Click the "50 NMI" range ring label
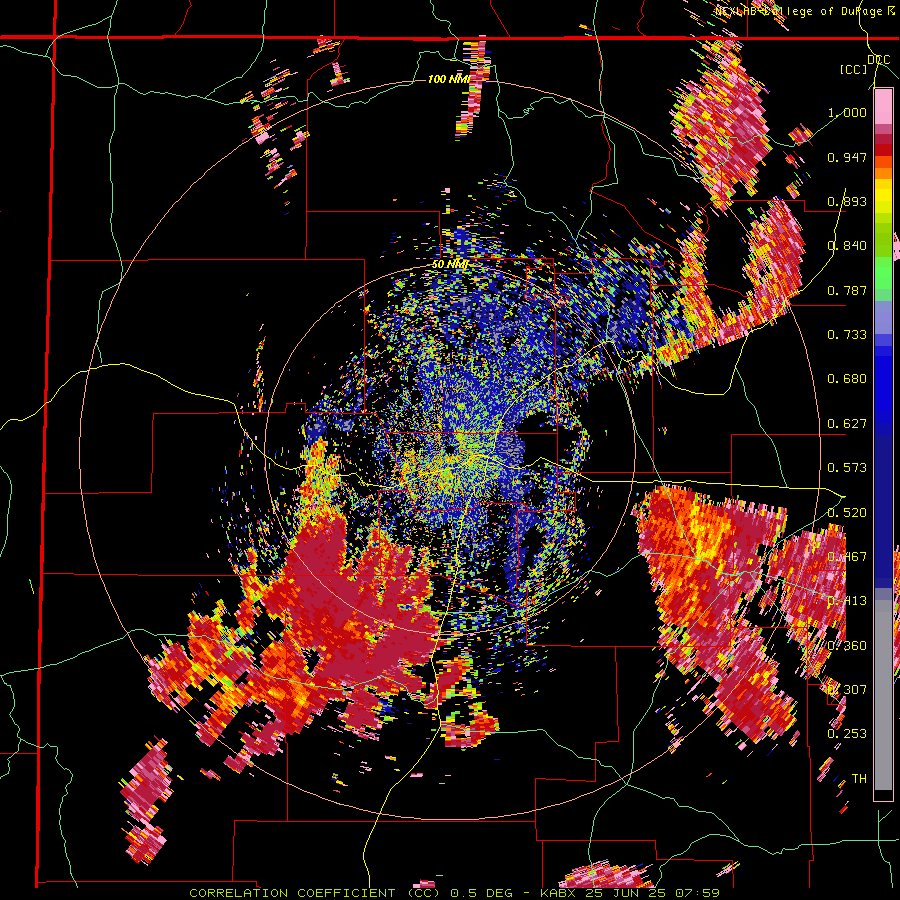This screenshot has width=900, height=900. [450, 265]
